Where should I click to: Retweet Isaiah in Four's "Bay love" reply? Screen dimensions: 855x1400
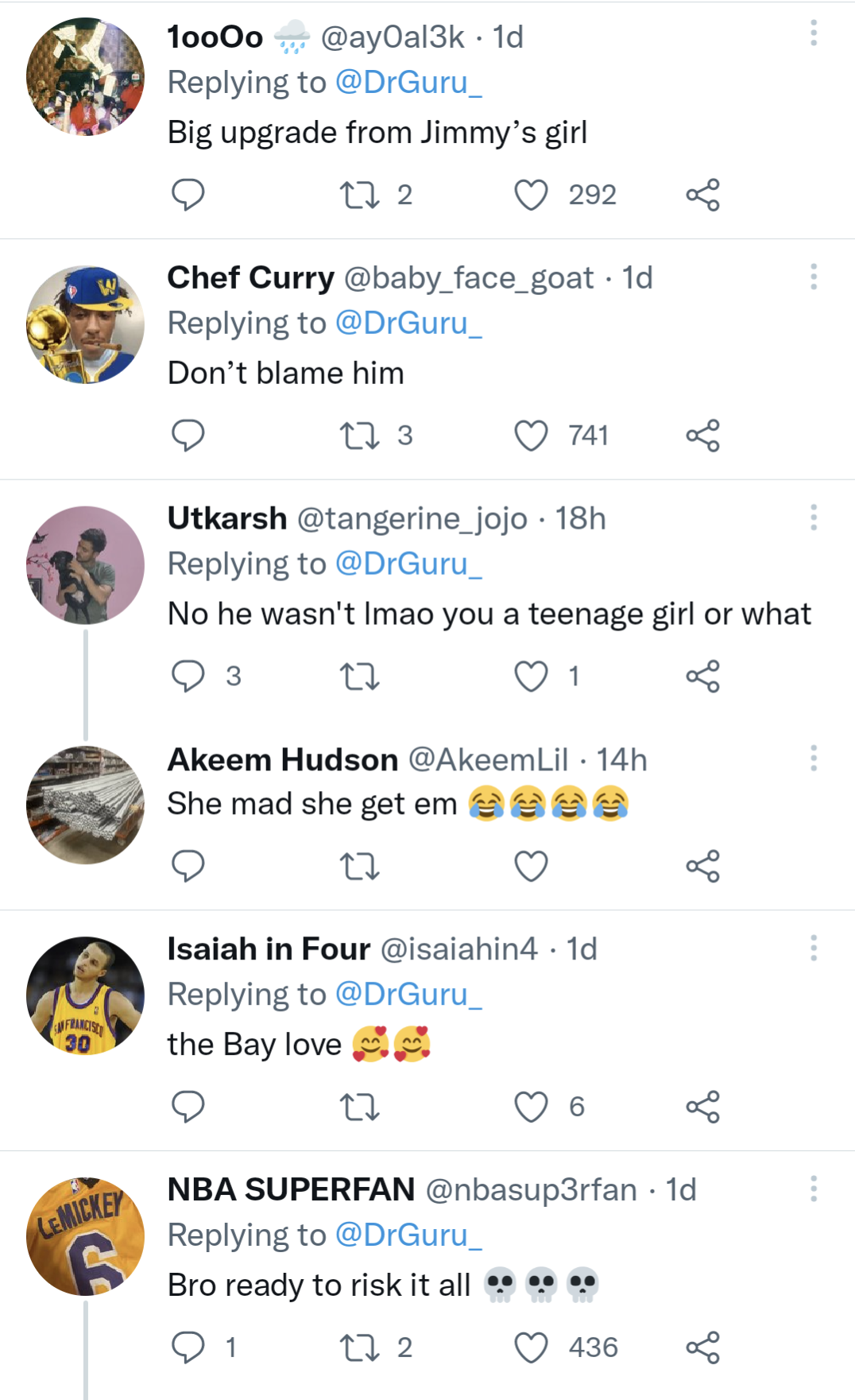[362, 1107]
